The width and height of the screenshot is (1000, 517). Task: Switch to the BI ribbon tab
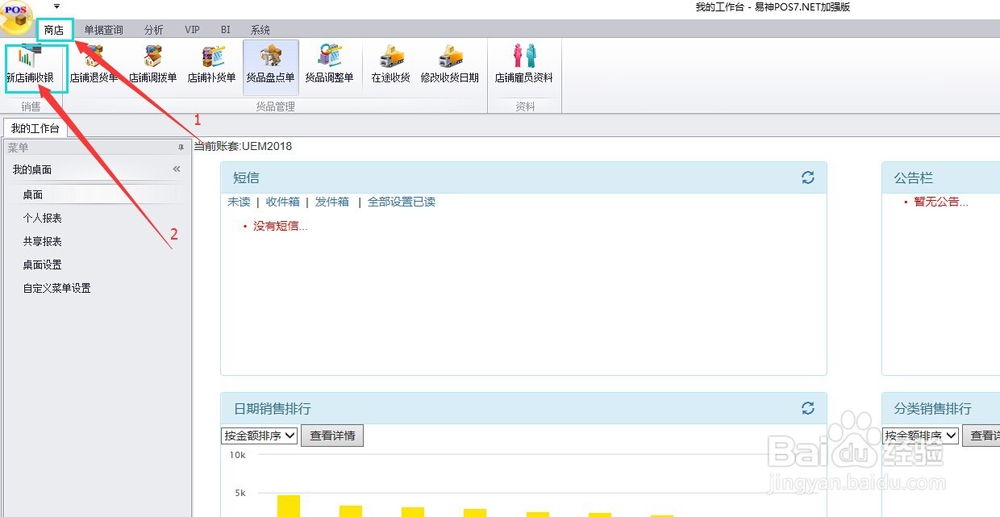(226, 29)
